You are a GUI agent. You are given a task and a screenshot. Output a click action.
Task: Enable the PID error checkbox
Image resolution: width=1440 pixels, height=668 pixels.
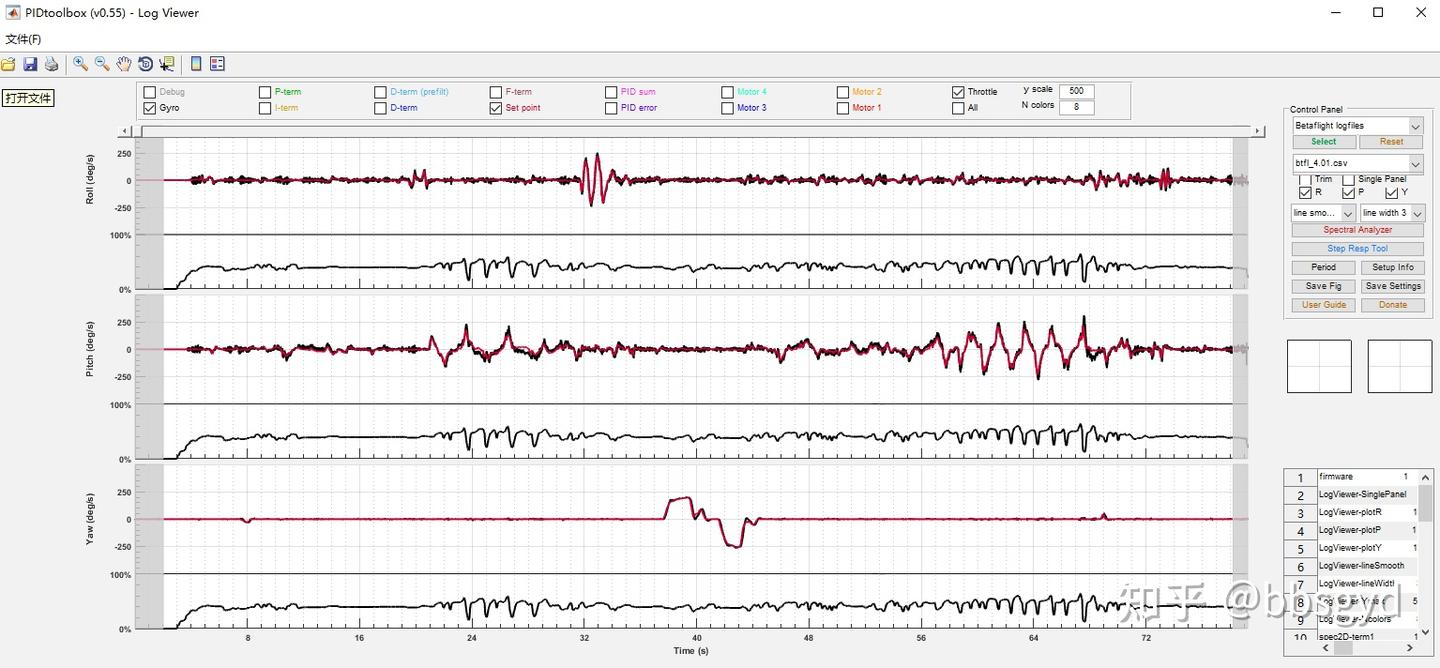611,108
